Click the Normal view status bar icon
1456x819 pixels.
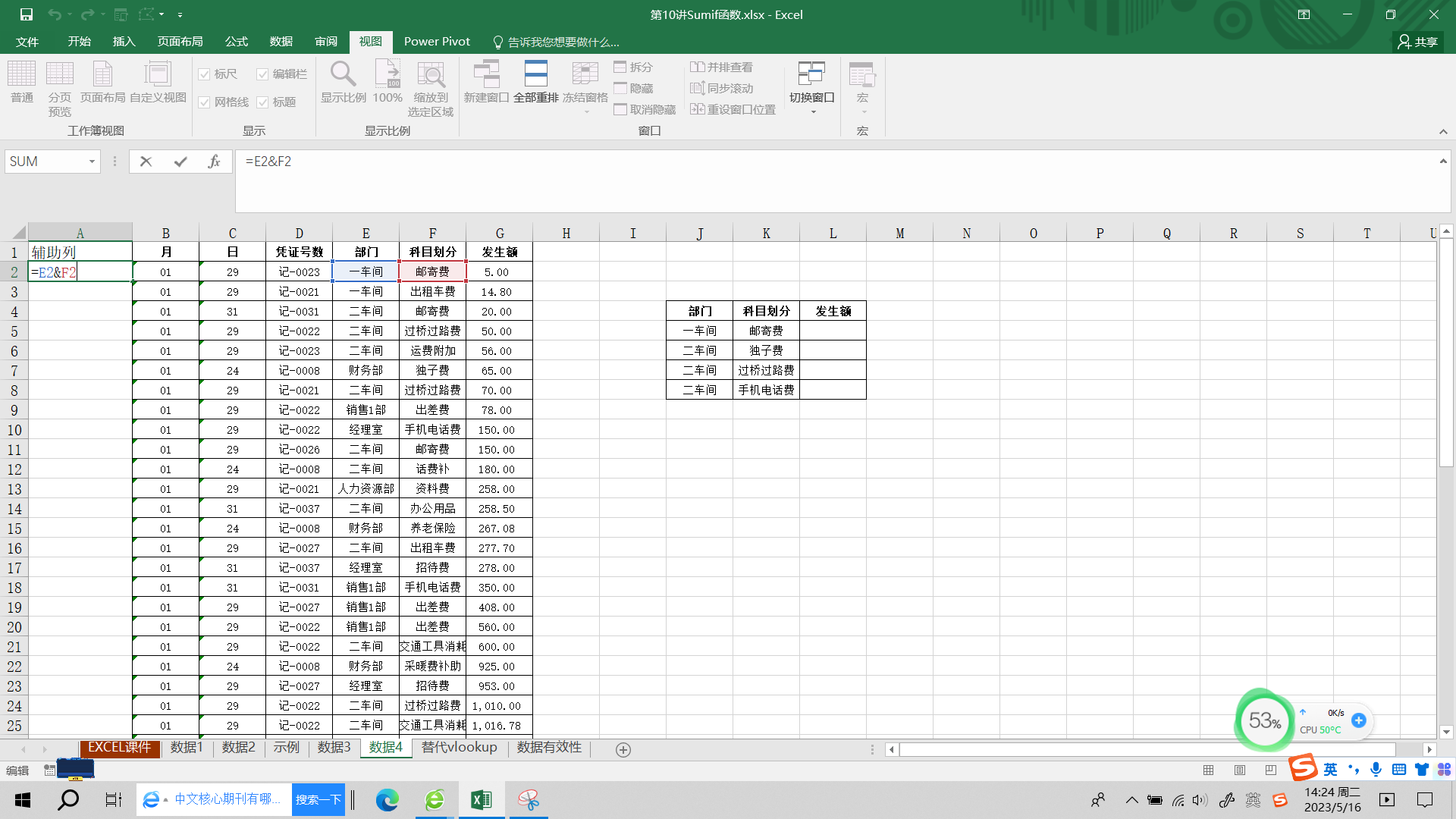click(x=1209, y=770)
